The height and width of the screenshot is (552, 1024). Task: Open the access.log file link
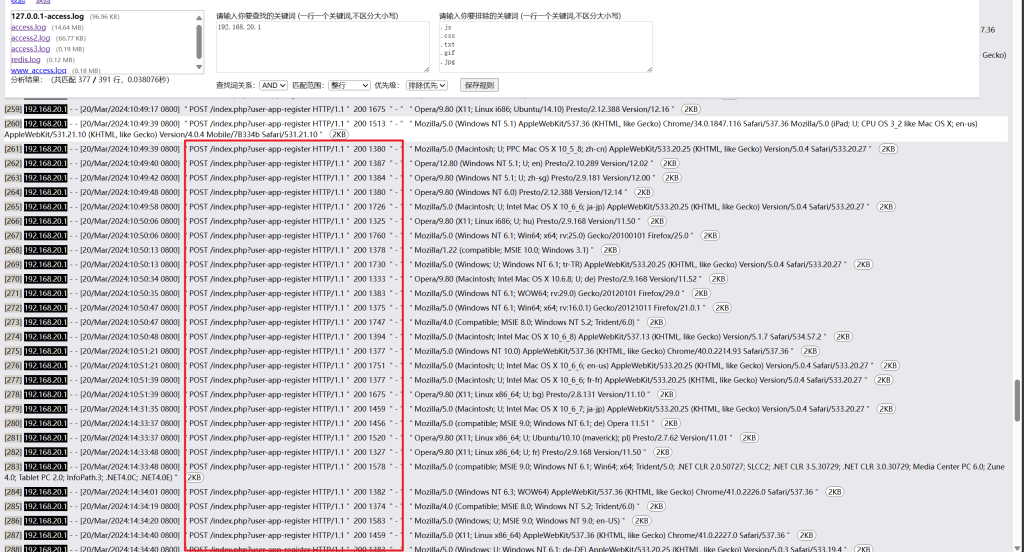(x=28, y=27)
